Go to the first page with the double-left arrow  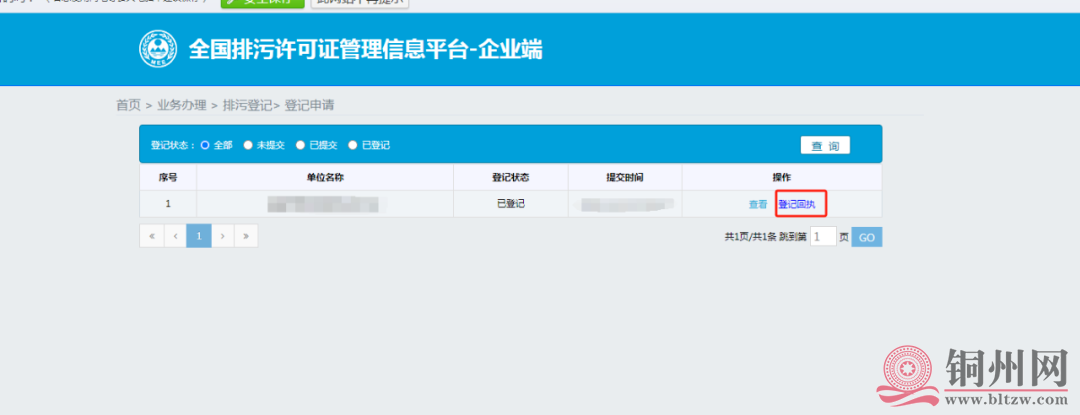151,236
